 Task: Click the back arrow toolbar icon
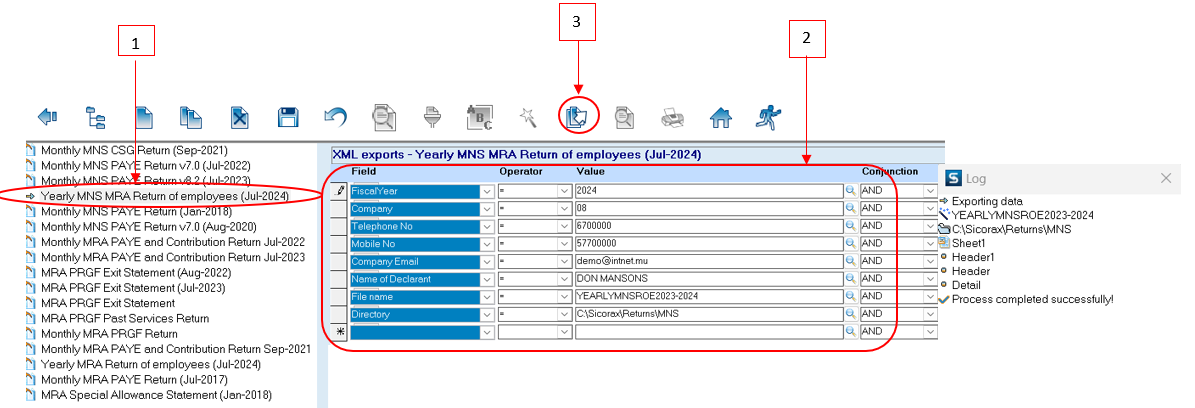(47, 117)
